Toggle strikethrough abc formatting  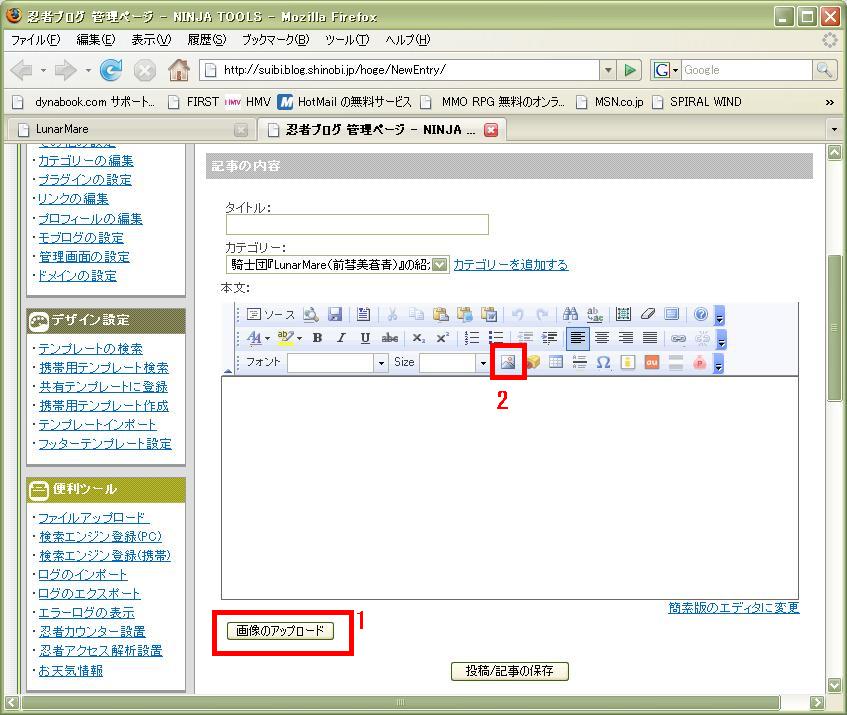389,338
